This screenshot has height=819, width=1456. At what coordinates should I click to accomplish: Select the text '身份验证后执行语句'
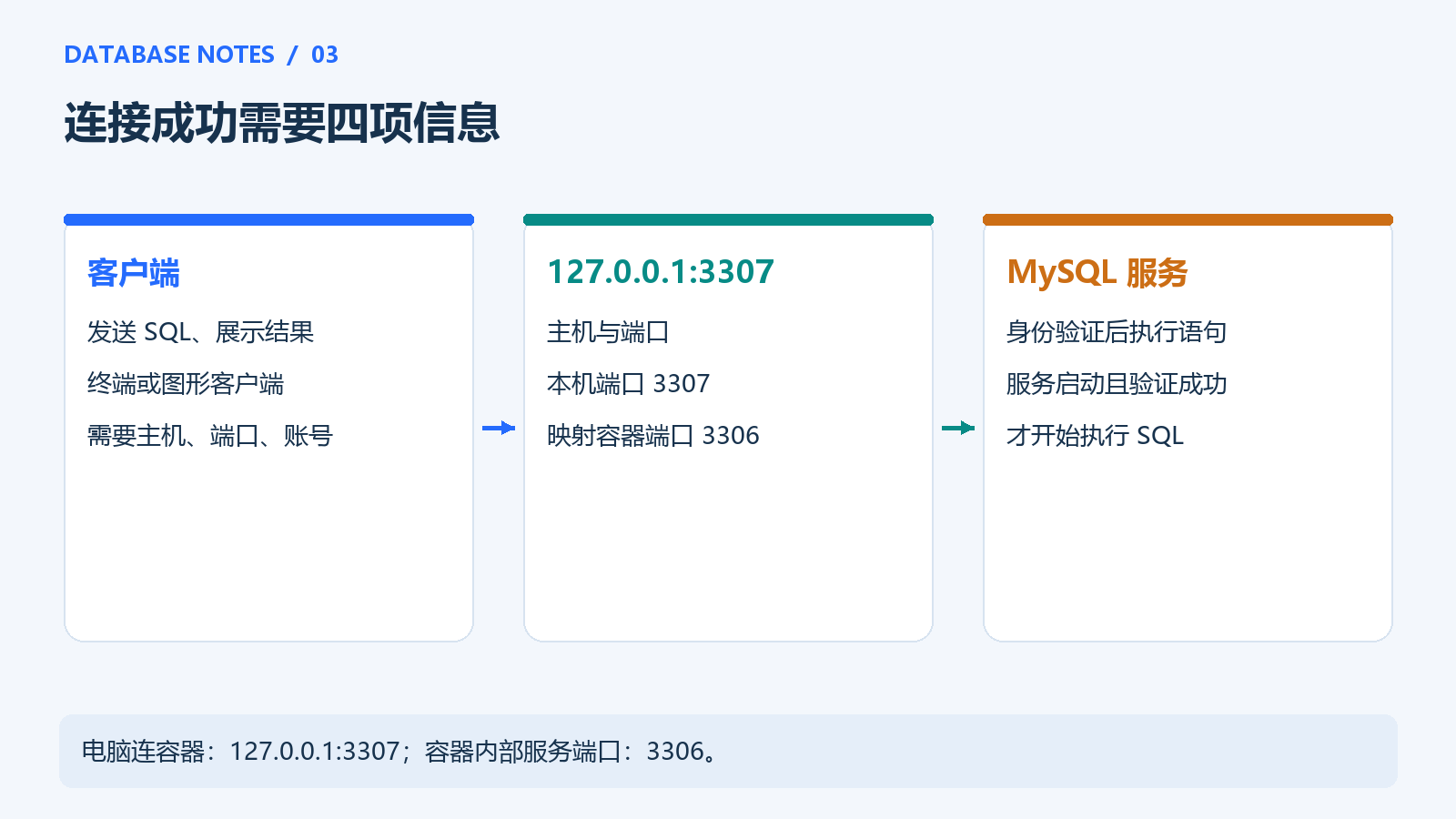pos(1117,332)
